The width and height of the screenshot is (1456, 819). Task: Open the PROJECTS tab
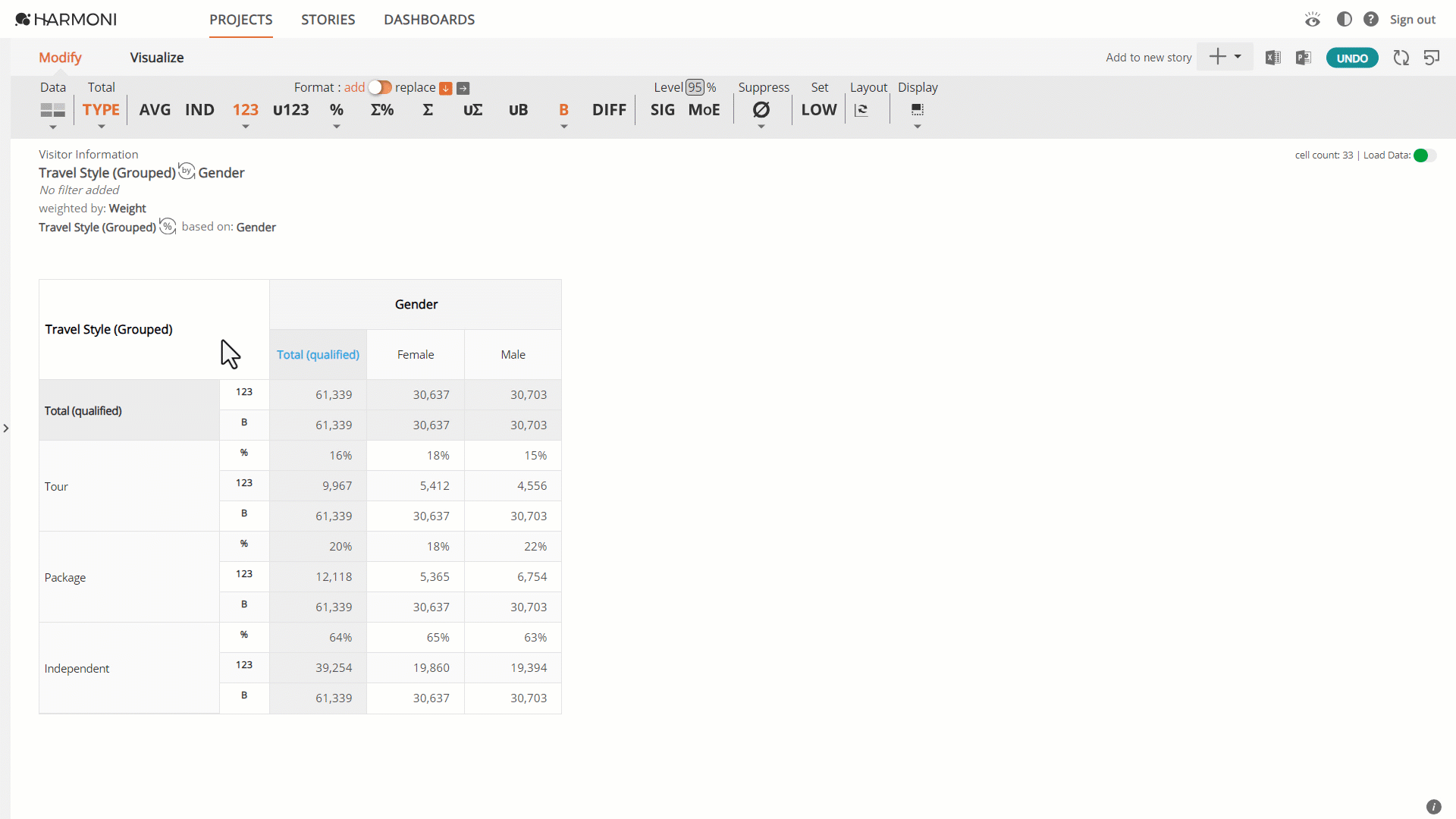pos(241,20)
